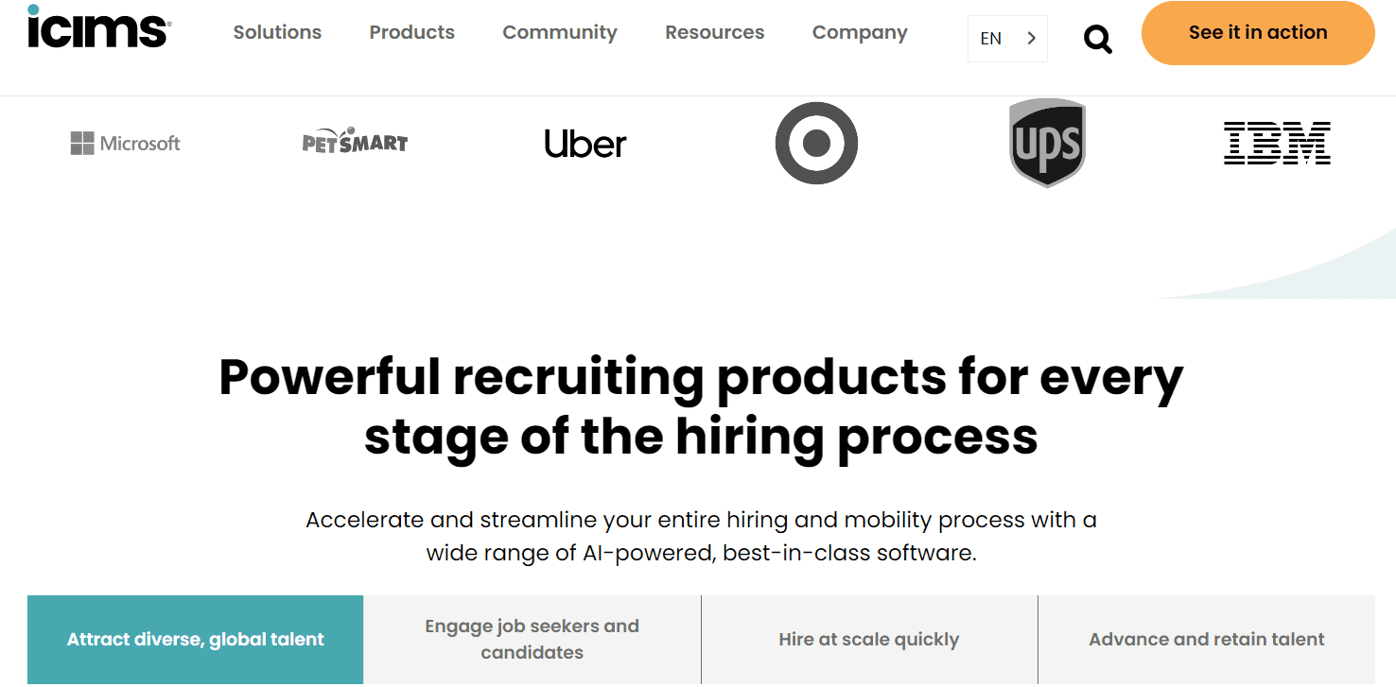Viewport: 1396px width, 687px height.
Task: Click the See it in action button
Action: [x=1257, y=32]
